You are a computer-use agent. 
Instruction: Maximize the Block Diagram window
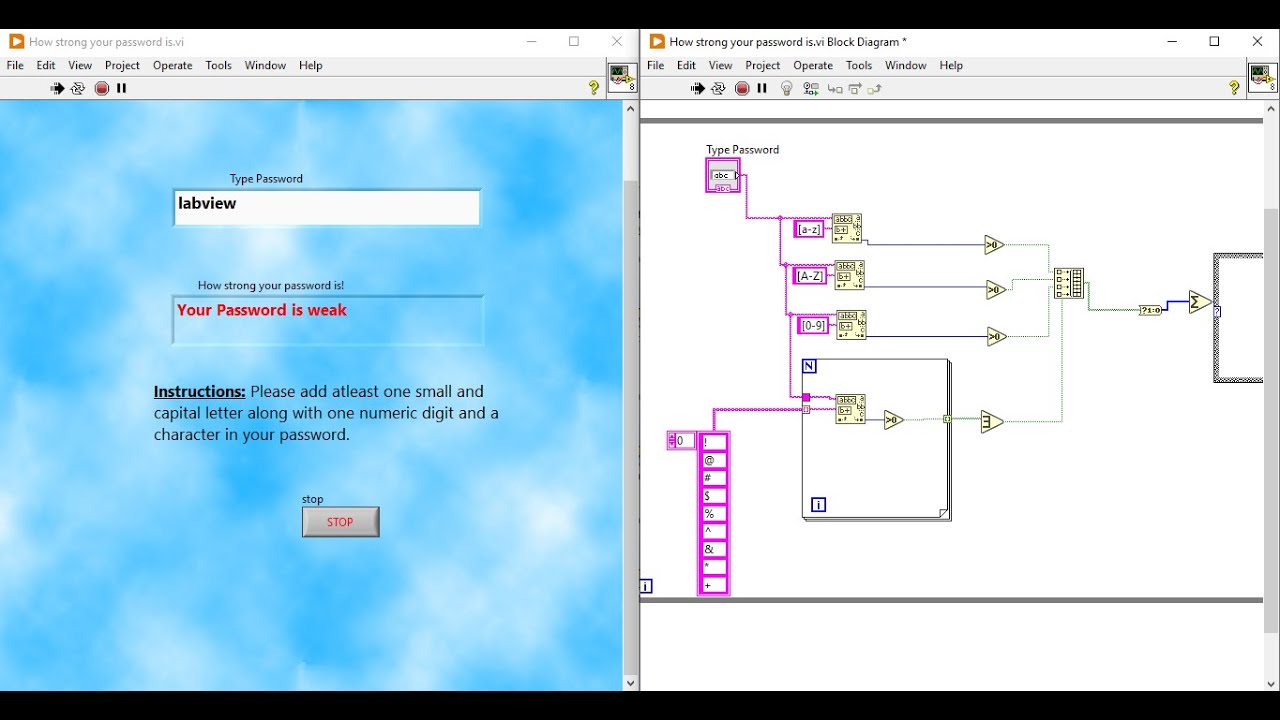(x=1215, y=41)
